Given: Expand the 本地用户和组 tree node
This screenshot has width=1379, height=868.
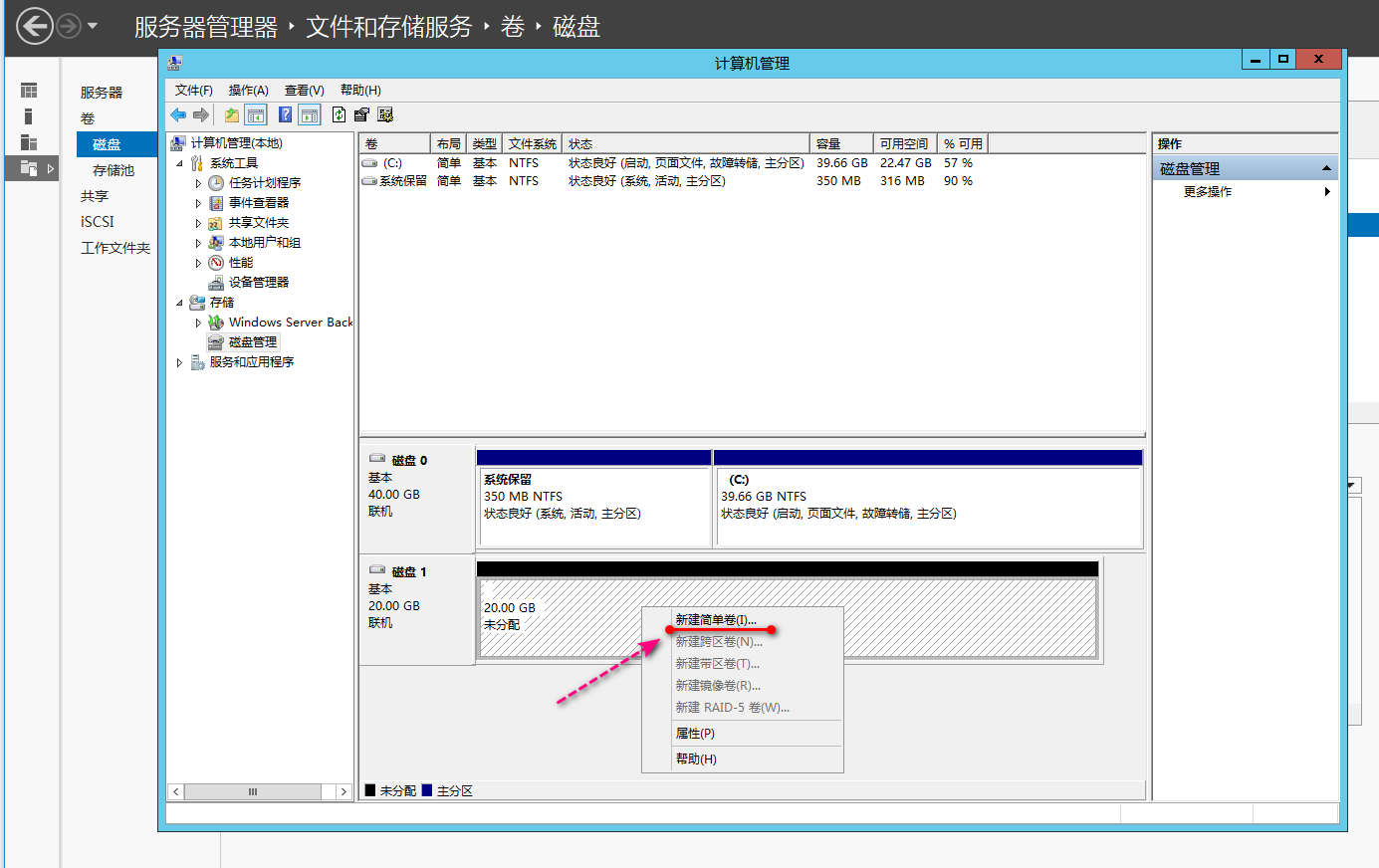Looking at the screenshot, I should point(198,243).
